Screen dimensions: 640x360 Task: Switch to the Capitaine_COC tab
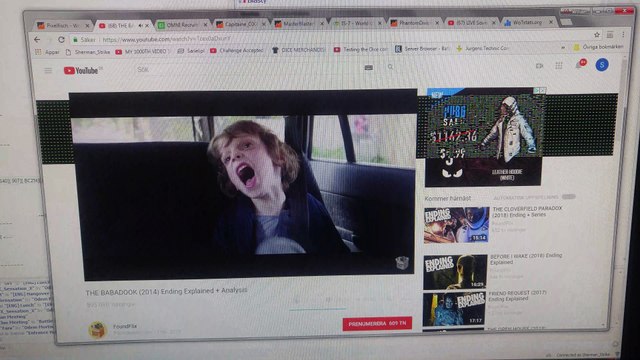click(241, 24)
